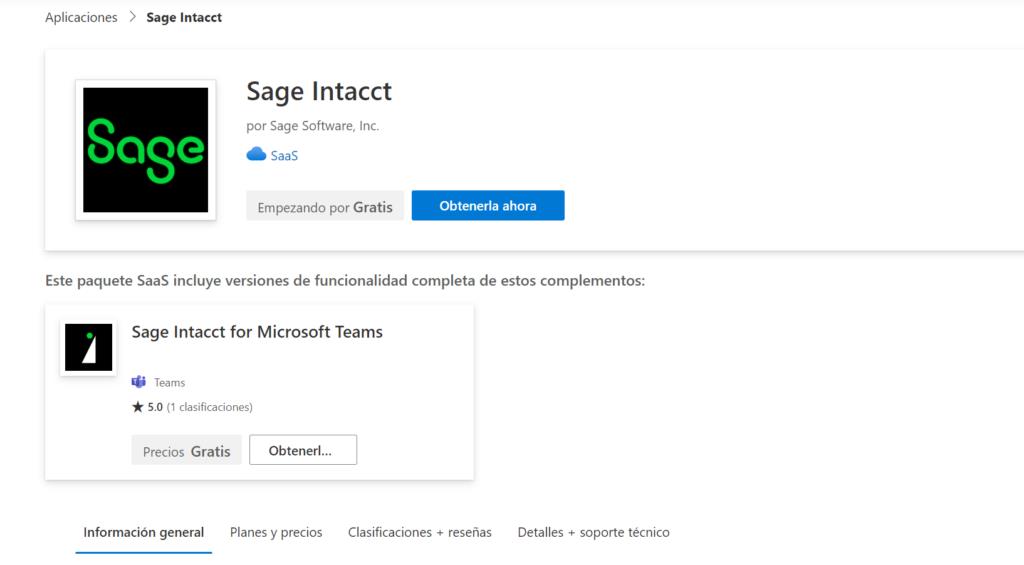
Task: Open Sage Intacct for Microsoft Teams title
Action: [257, 332]
